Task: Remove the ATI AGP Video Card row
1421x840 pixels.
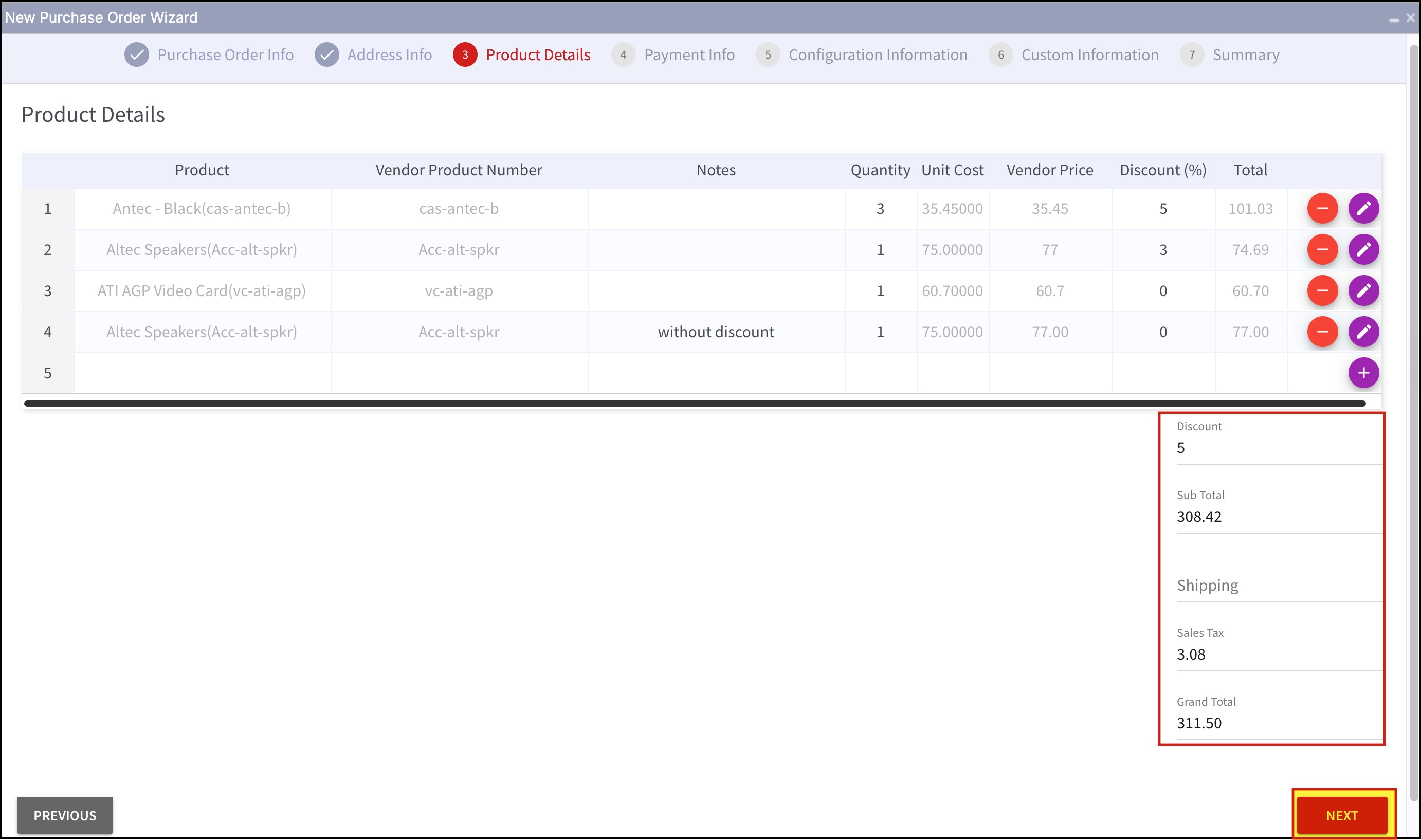Action: (1322, 291)
